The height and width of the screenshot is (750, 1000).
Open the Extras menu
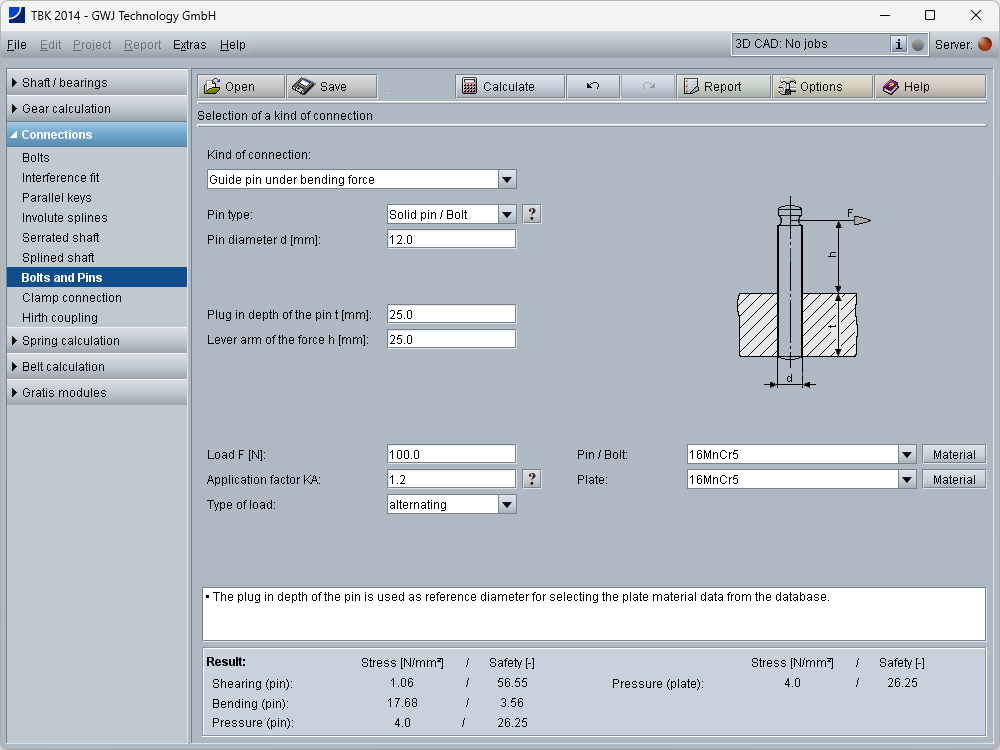pos(189,45)
